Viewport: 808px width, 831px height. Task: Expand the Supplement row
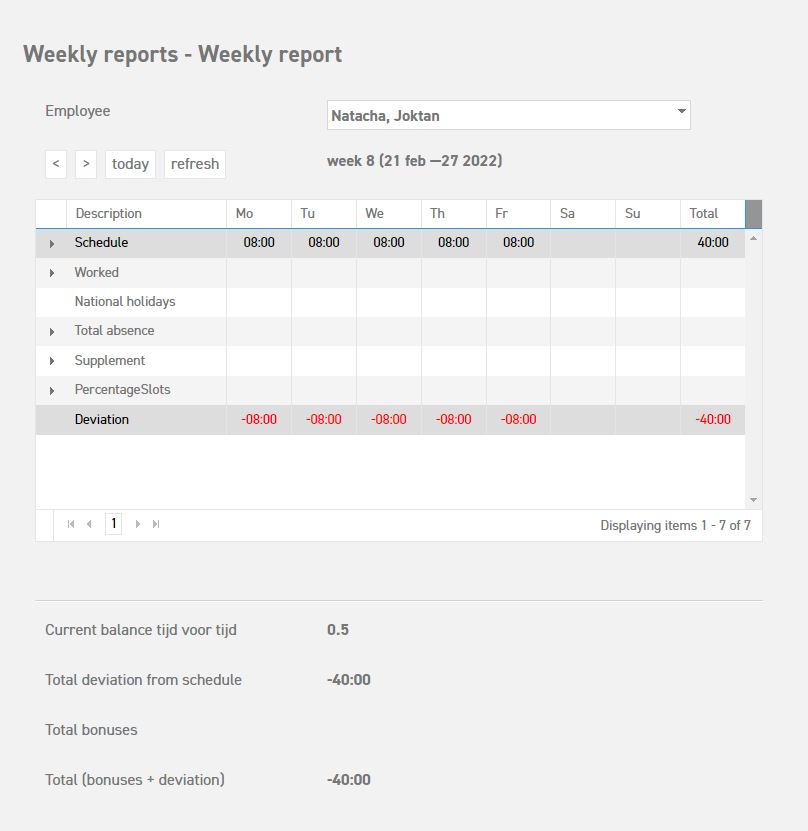[52, 361]
